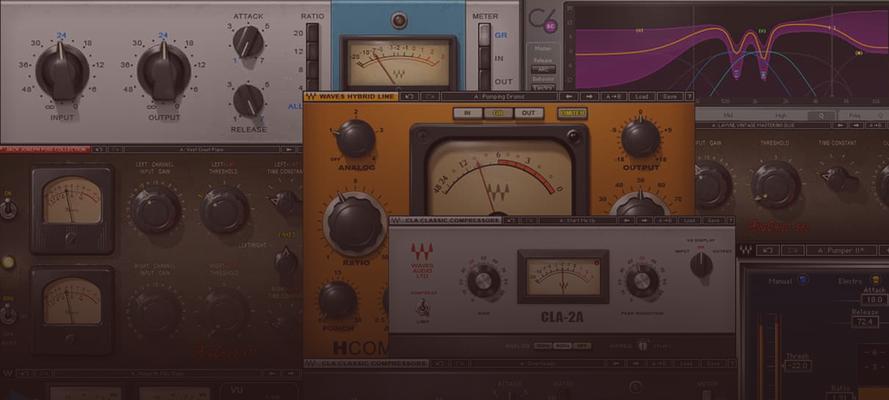The width and height of the screenshot is (889, 400).
Task: Click the Attack value field showing 18.0
Action: (x=875, y=299)
